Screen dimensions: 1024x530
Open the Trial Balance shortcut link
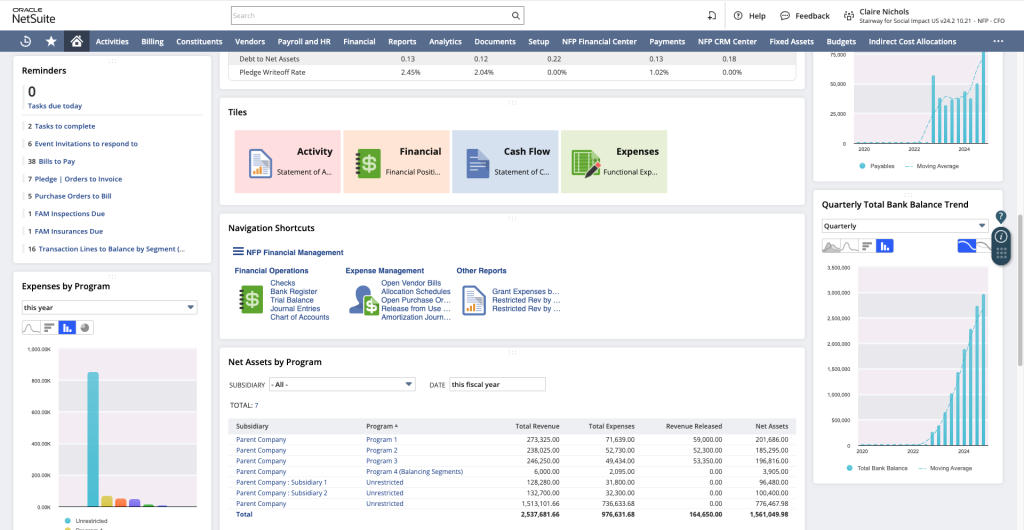291,300
